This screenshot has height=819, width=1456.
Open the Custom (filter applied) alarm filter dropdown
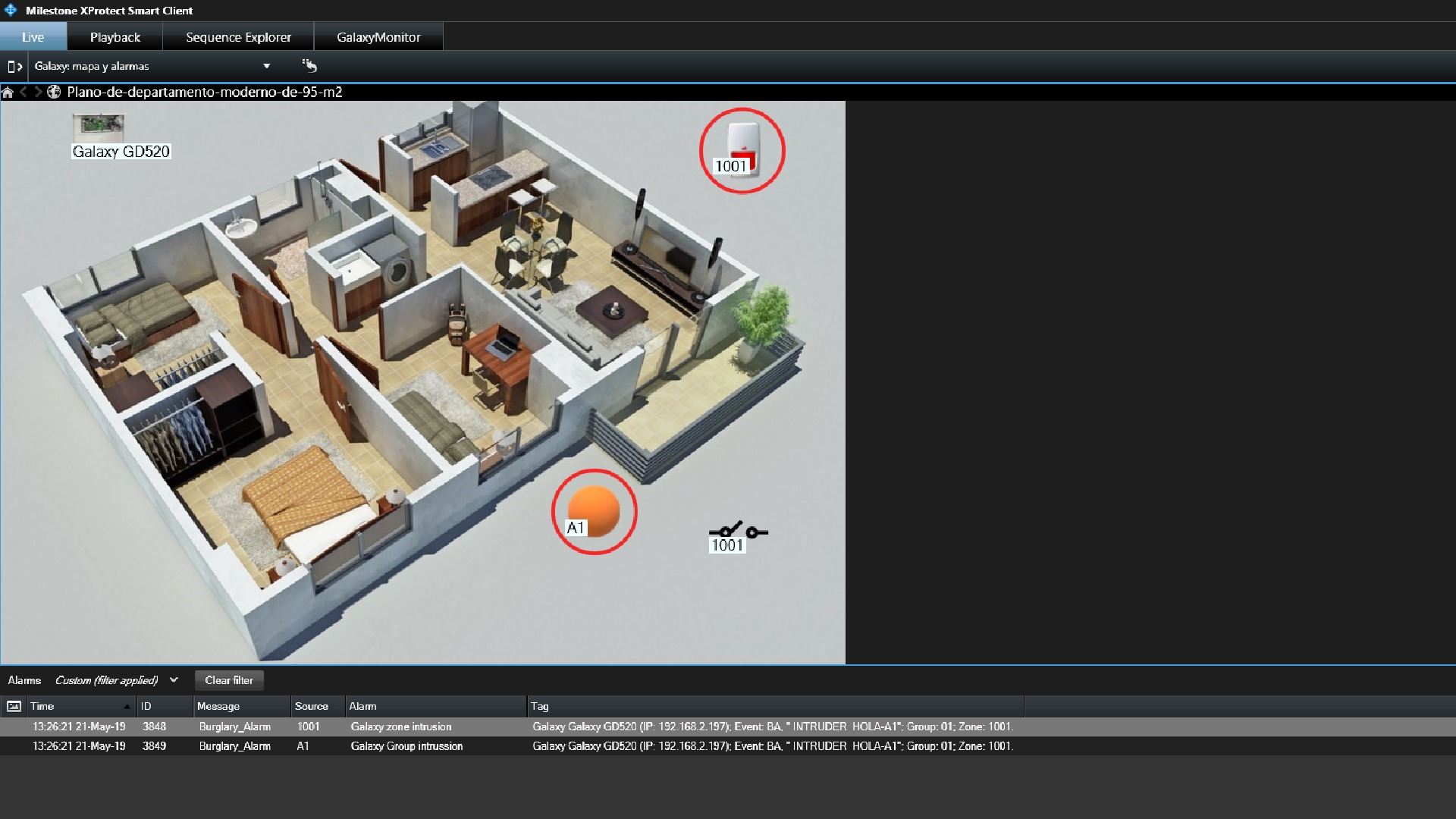click(x=117, y=680)
